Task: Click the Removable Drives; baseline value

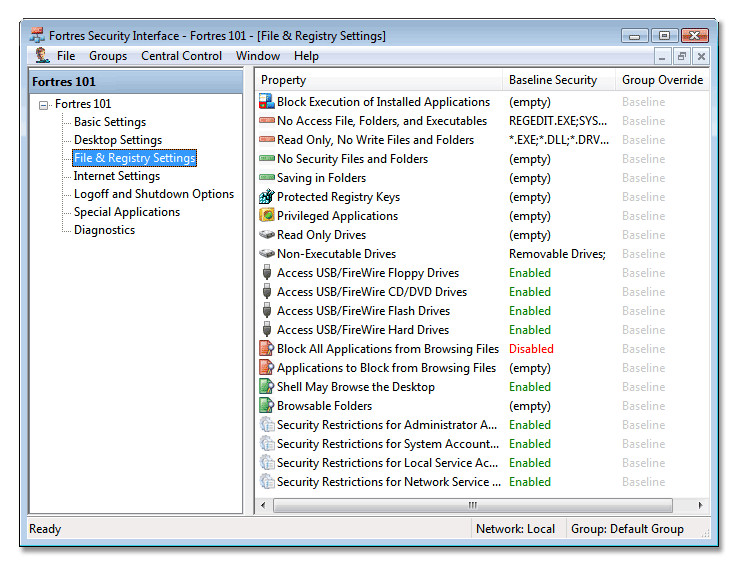Action: [557, 254]
